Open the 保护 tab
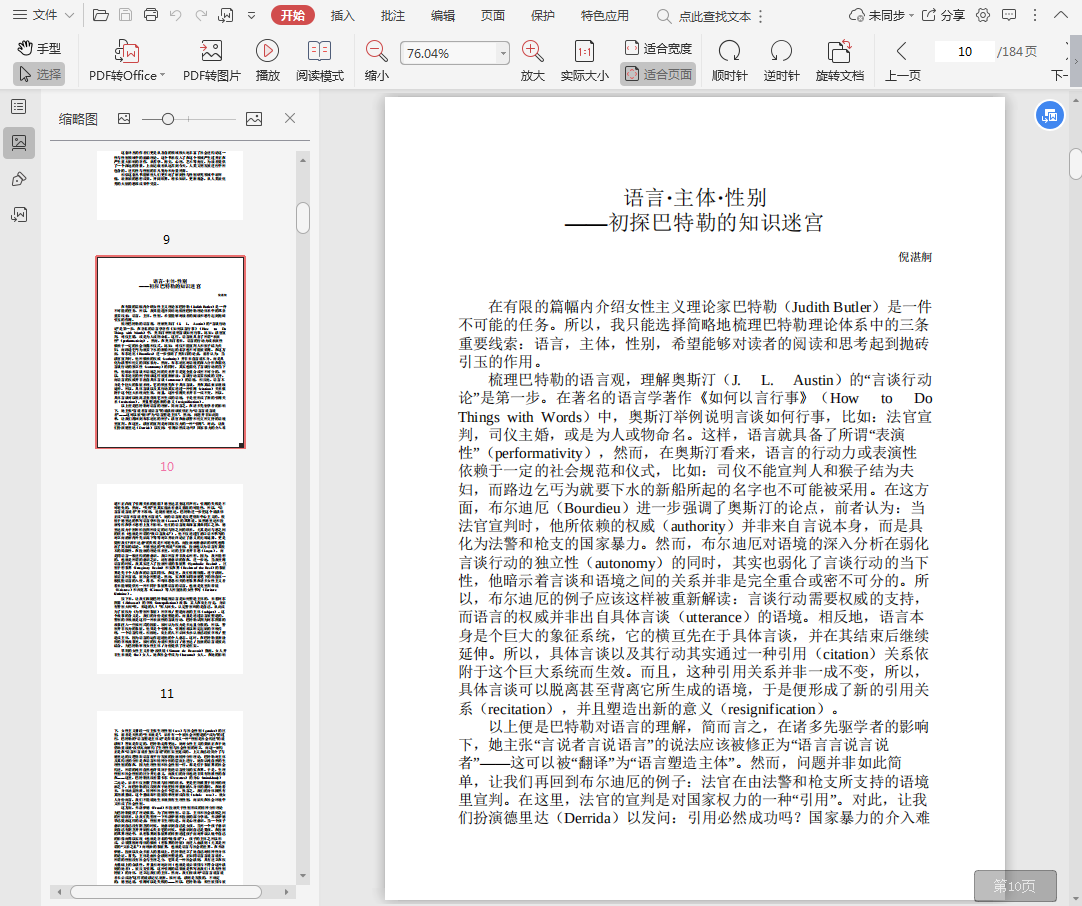Viewport: 1082px width, 906px height. 542,15
